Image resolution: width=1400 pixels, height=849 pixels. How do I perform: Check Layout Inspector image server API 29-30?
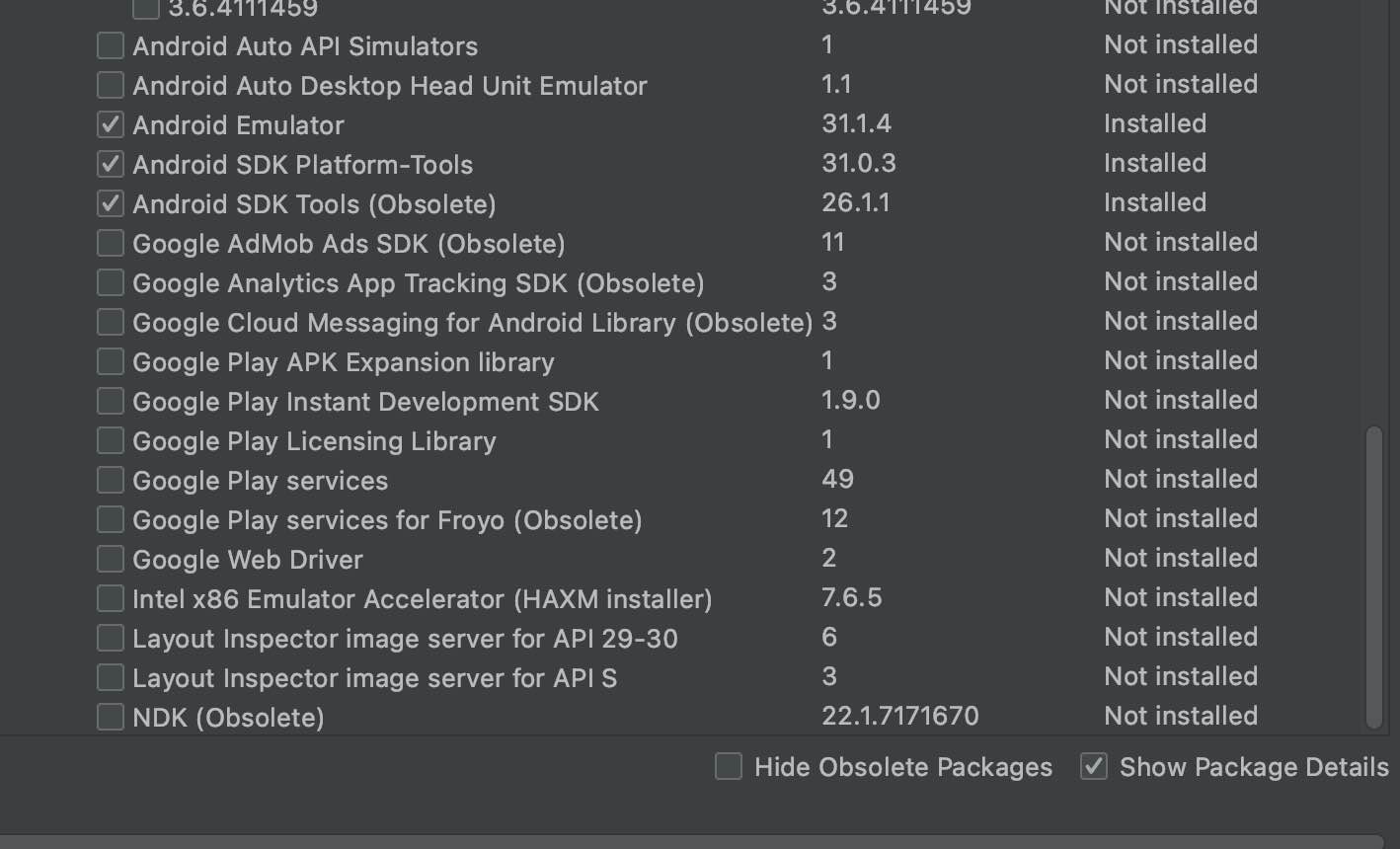pos(111,638)
